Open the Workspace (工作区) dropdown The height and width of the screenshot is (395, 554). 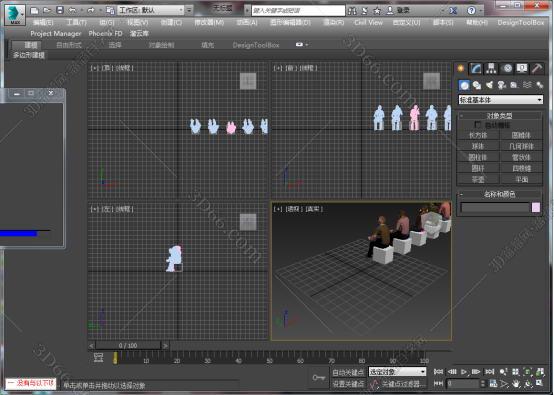click(151, 10)
